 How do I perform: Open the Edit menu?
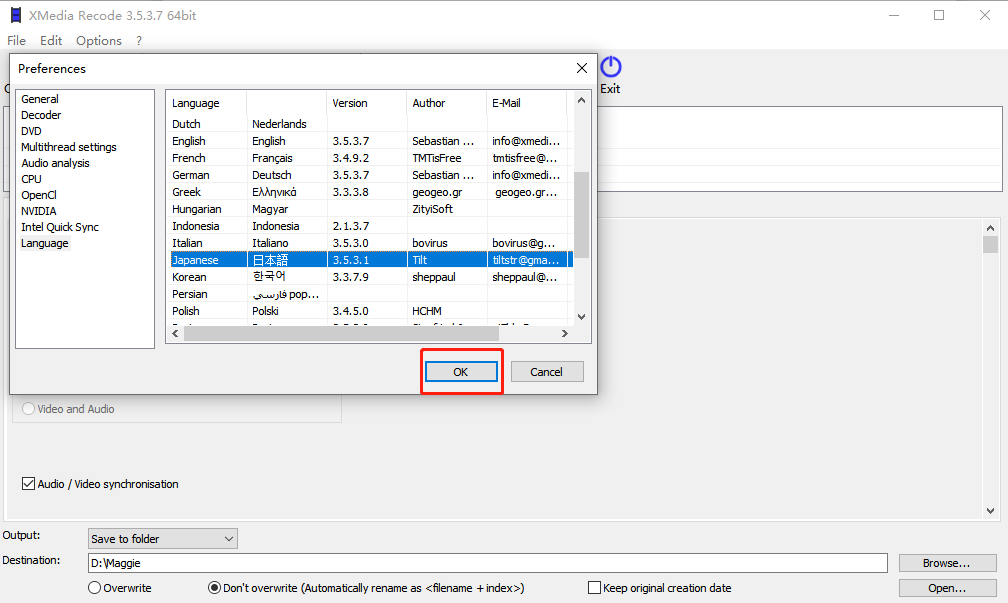(x=51, y=40)
